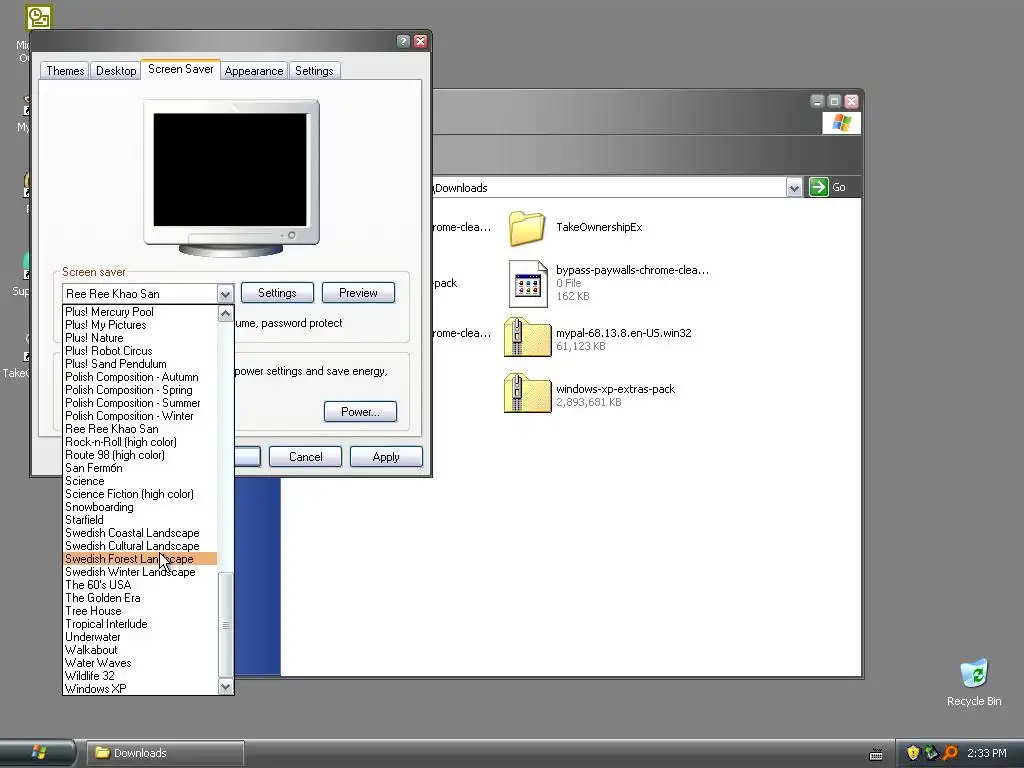Open the Settings tab
1024x768 pixels.
coord(314,71)
